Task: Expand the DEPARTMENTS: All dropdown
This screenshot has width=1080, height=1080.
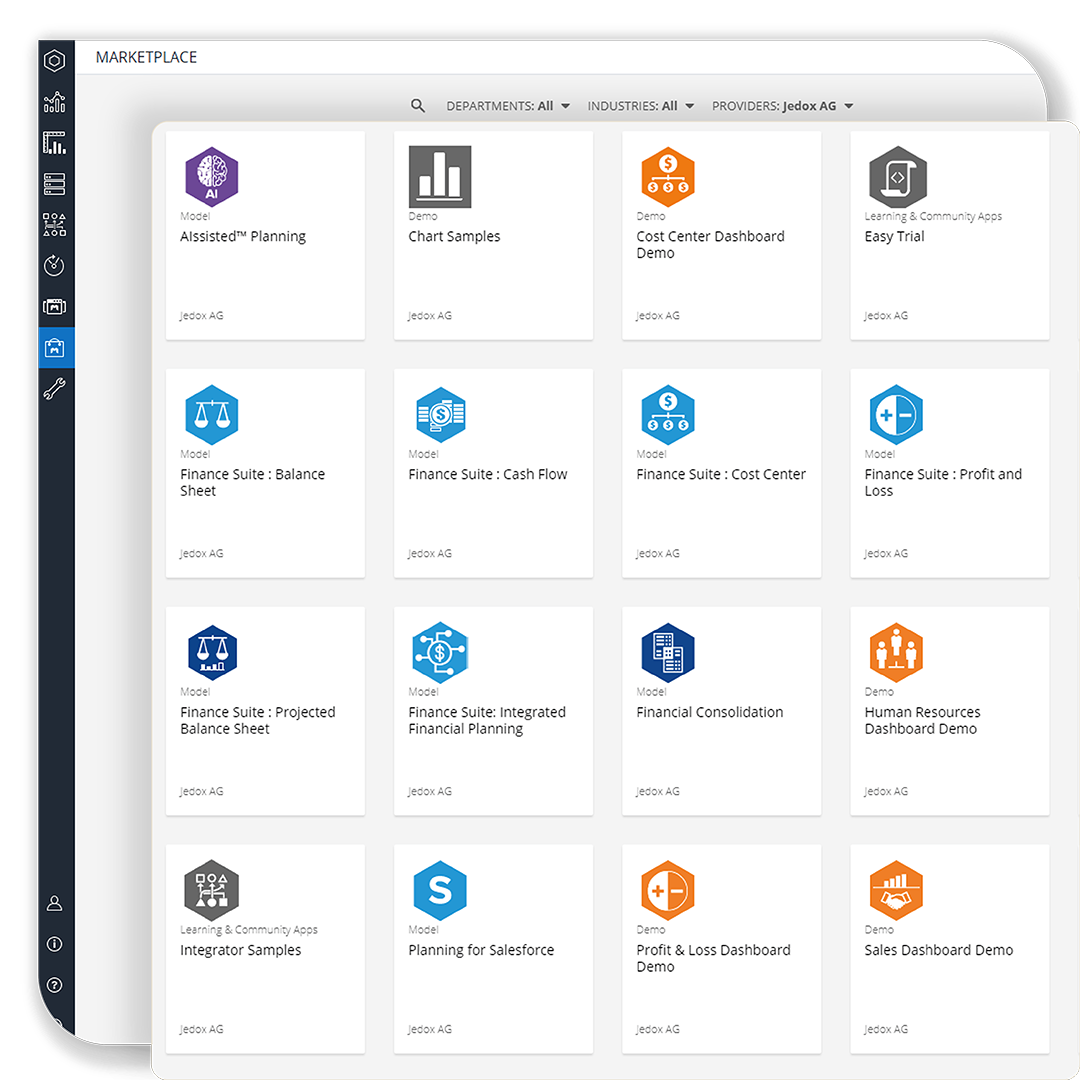Action: click(509, 105)
